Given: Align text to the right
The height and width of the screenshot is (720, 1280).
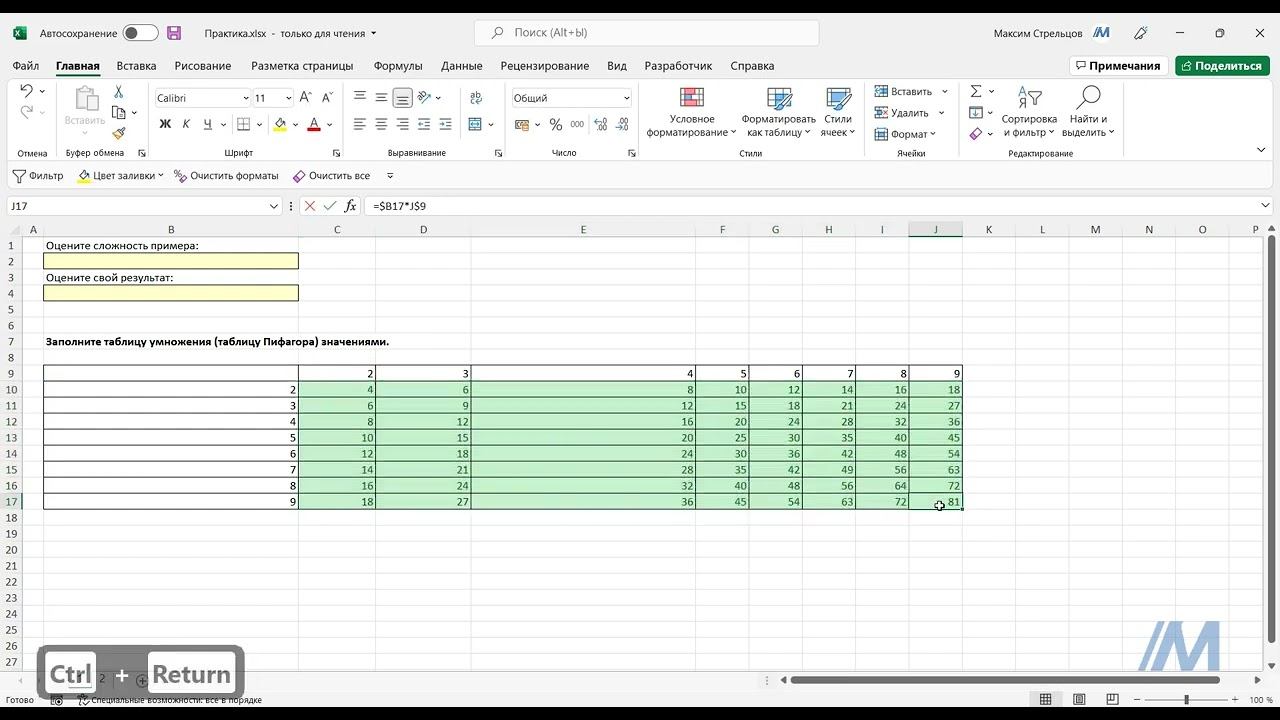Looking at the screenshot, I should coord(402,125).
